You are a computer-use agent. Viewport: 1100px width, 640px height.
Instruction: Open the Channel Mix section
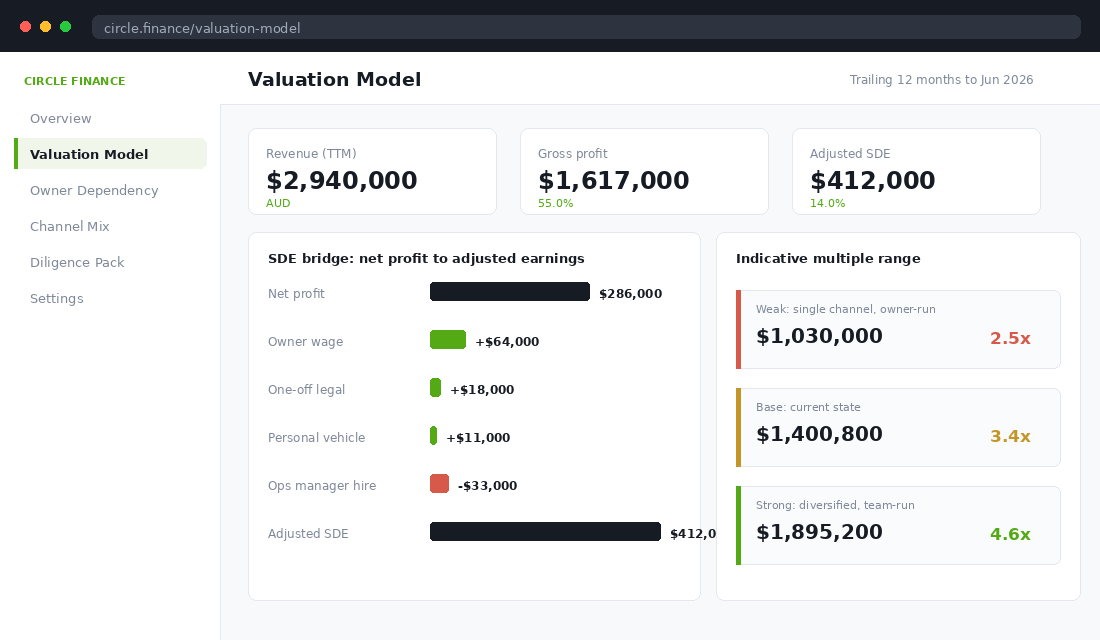[x=110, y=226]
